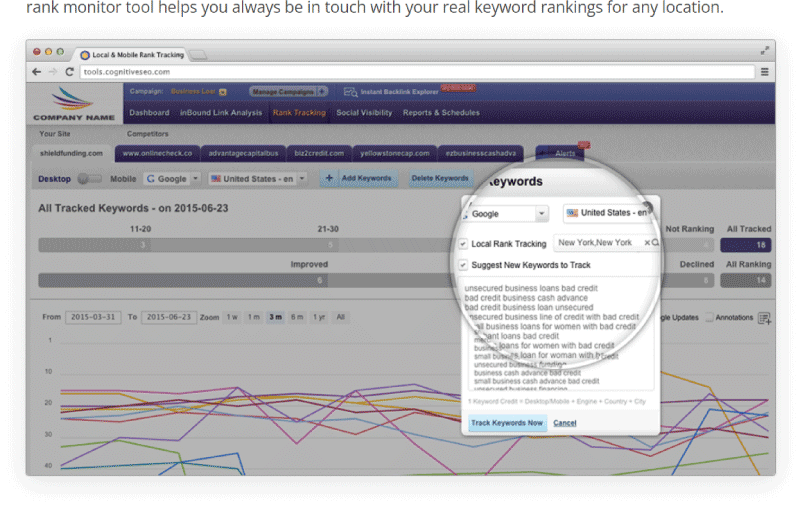Click the Instant Backlink Explorer icon
Viewport: 800px width, 530px height.
pos(351,92)
